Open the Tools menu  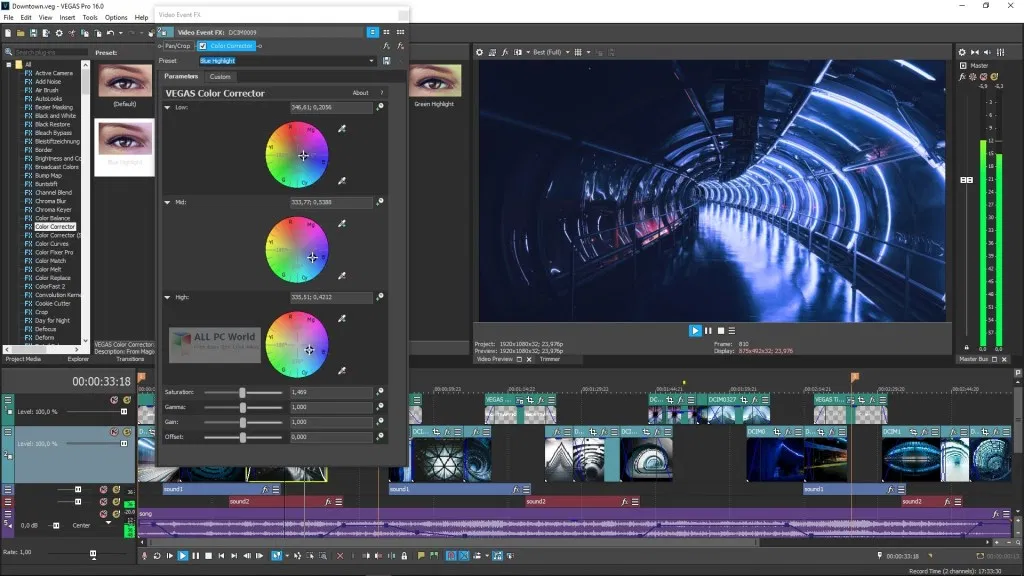coord(90,17)
